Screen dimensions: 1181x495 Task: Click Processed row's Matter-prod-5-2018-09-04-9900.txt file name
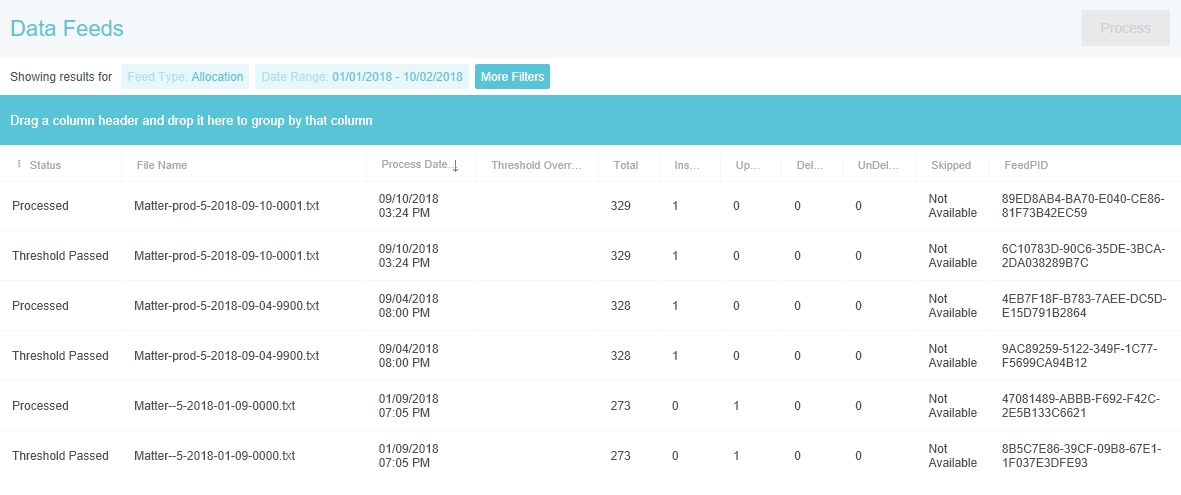pyautogui.click(x=226, y=306)
